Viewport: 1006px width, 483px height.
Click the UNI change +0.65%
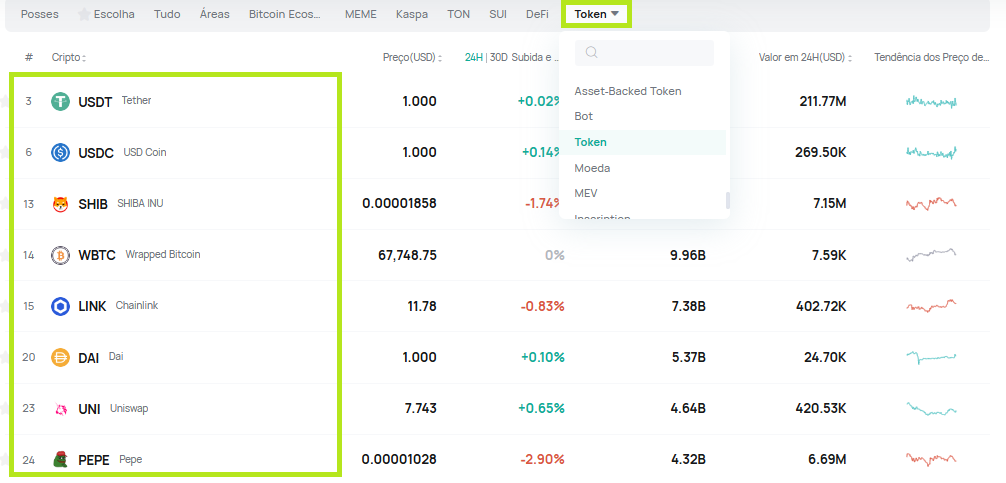[x=541, y=409]
